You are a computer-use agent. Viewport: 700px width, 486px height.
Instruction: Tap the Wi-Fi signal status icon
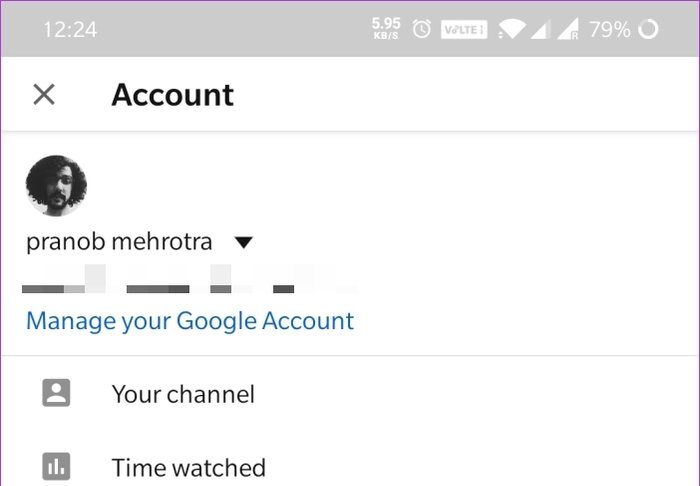click(511, 29)
